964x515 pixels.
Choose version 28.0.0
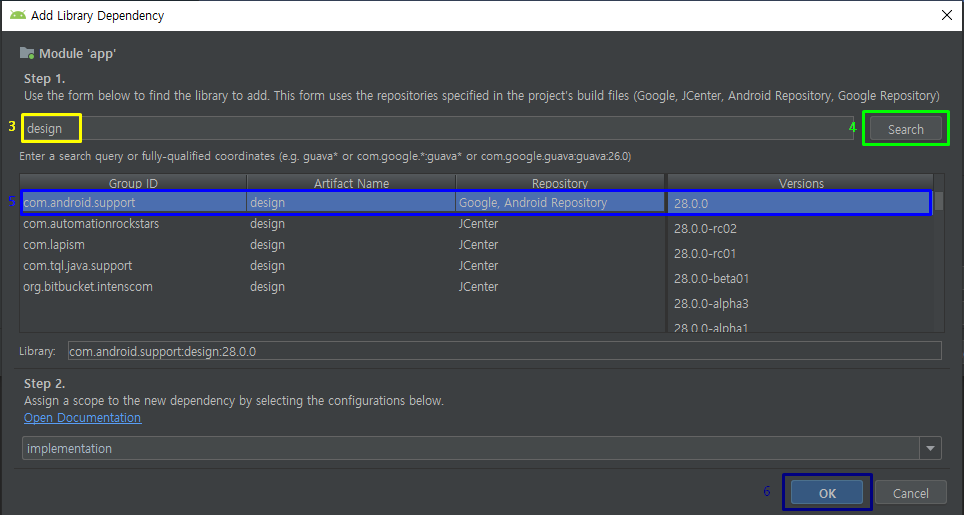coord(800,203)
